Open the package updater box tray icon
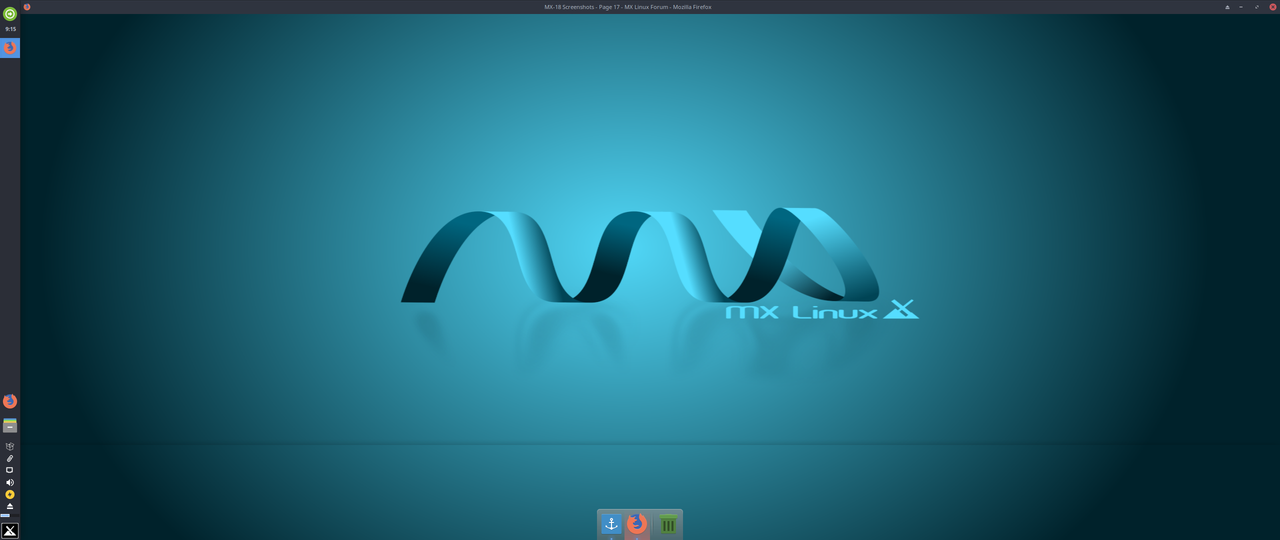1280x540 pixels. tap(10, 447)
